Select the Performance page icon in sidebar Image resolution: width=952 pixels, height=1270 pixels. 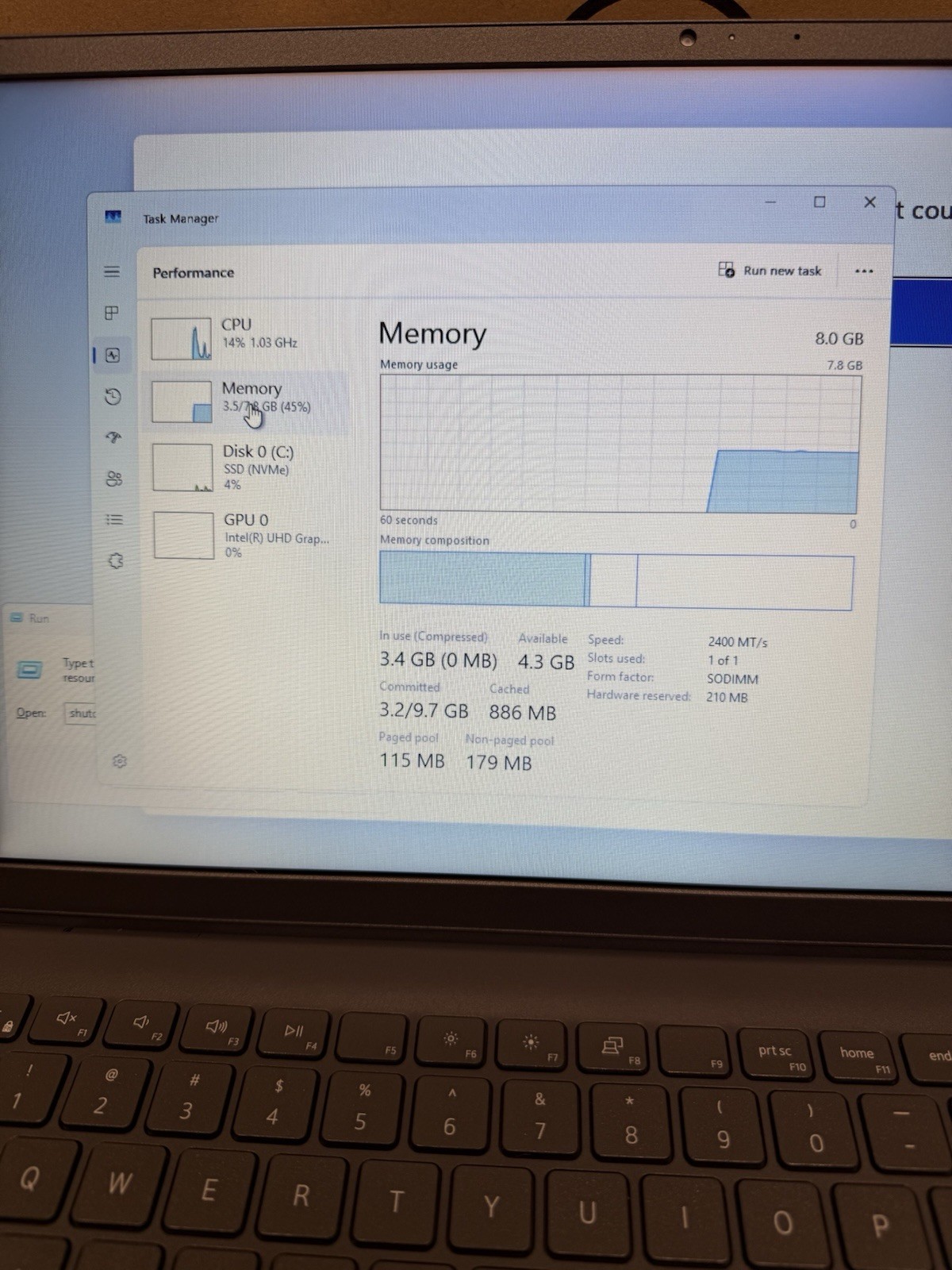click(x=113, y=355)
